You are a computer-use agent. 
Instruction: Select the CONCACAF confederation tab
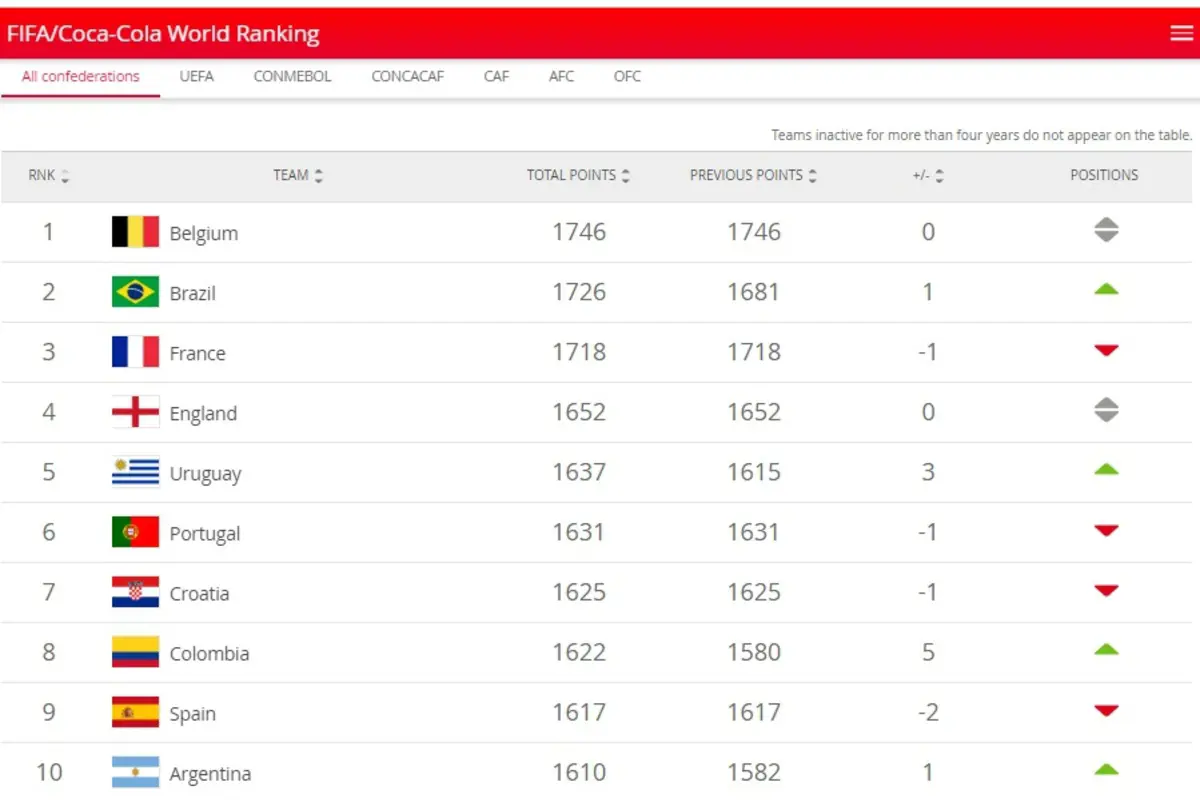[x=407, y=76]
